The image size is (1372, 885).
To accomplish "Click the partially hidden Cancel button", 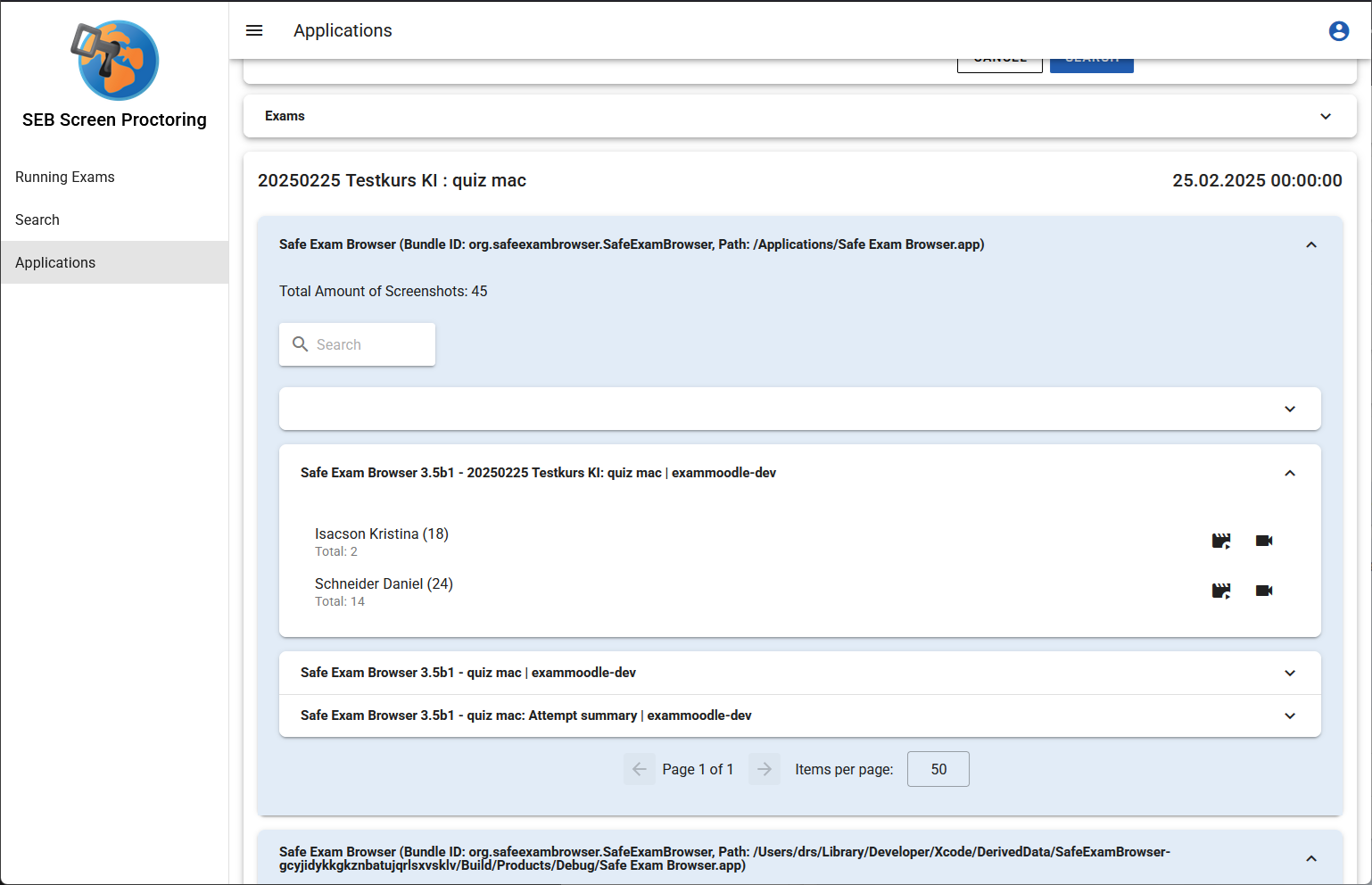I will 1000,65.
